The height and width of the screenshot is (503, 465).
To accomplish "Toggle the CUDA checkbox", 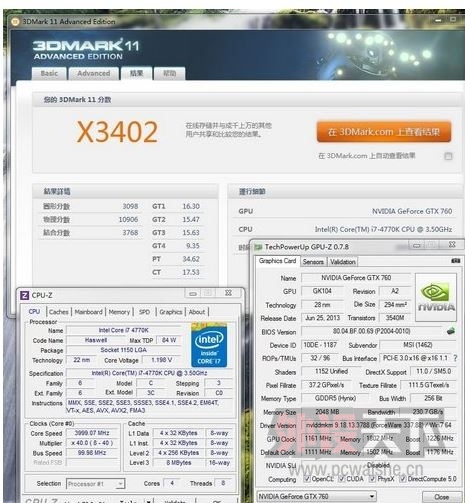I will pos(341,479).
